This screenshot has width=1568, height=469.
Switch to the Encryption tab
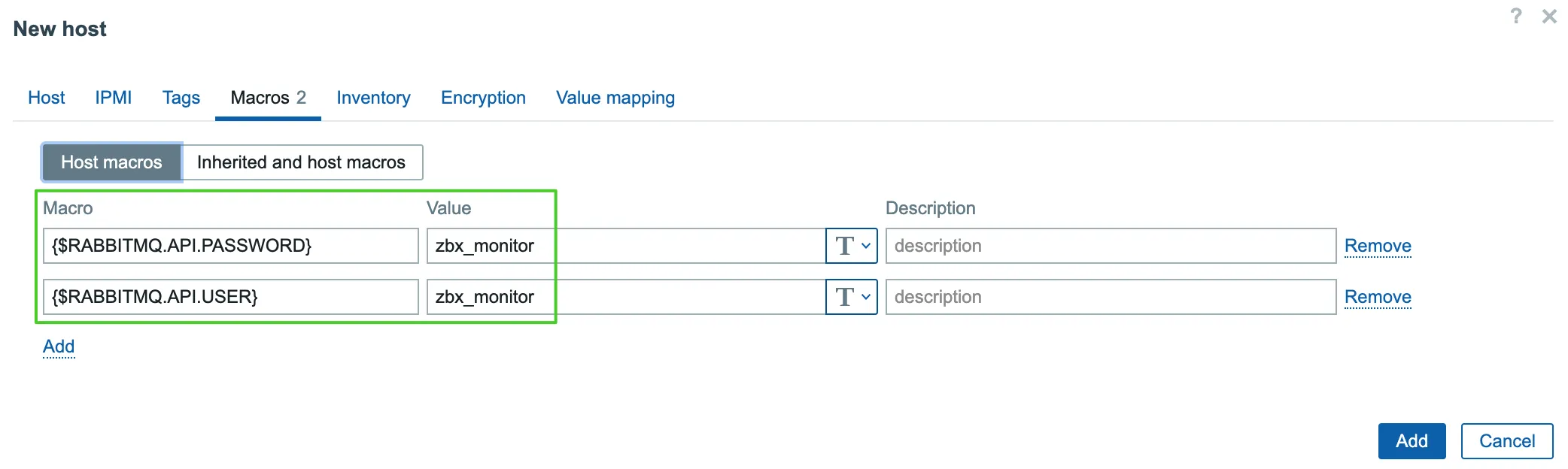point(483,98)
